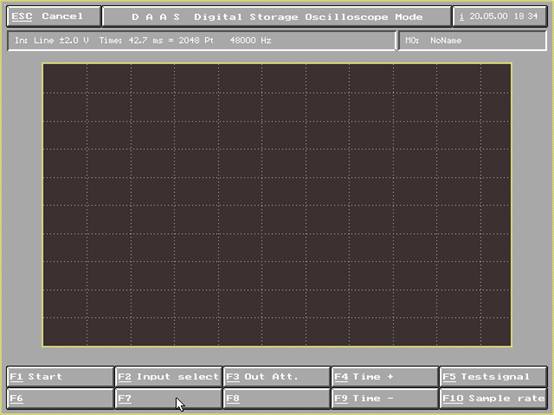Viewport: 554px width, 415px height.
Task: Click the info date and time box
Action: 500,17
